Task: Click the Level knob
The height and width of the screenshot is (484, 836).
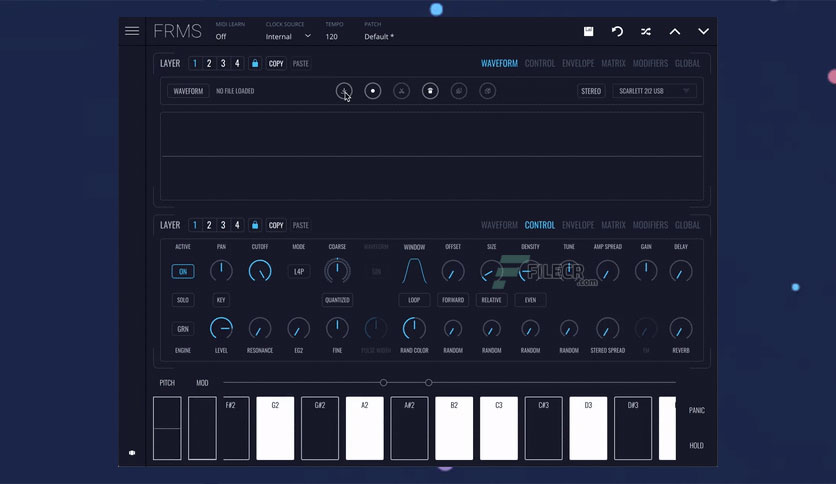Action: click(221, 328)
